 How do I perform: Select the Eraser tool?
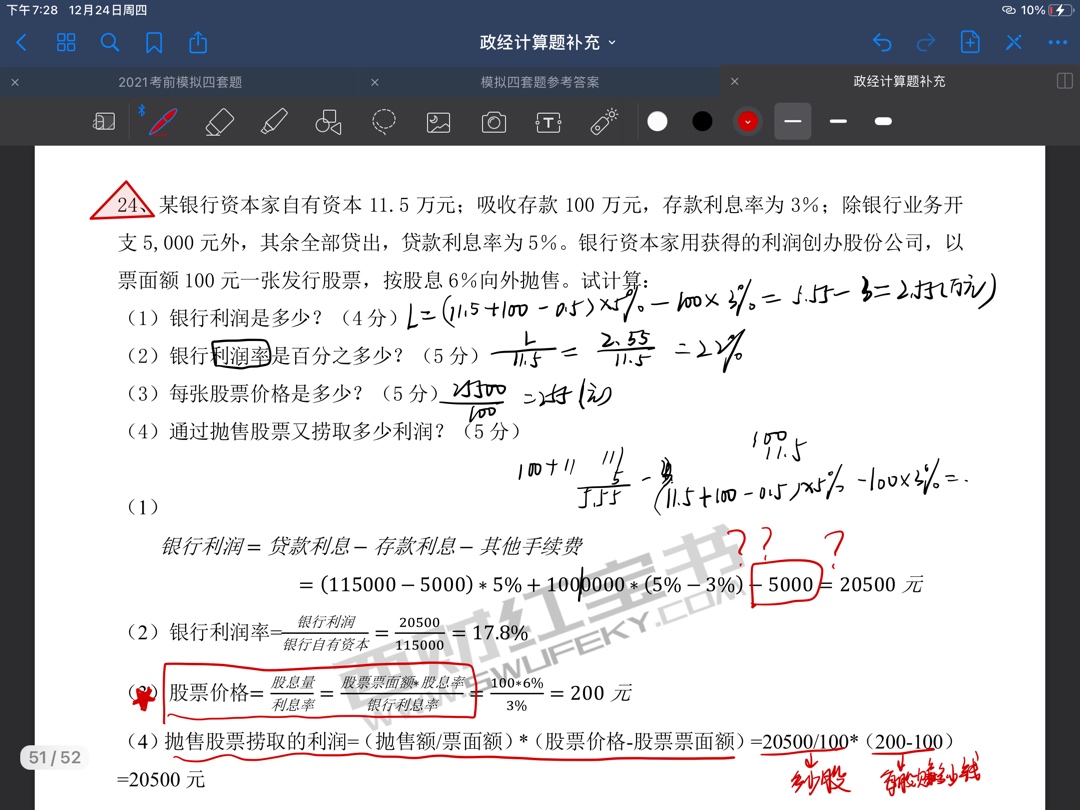(x=220, y=123)
